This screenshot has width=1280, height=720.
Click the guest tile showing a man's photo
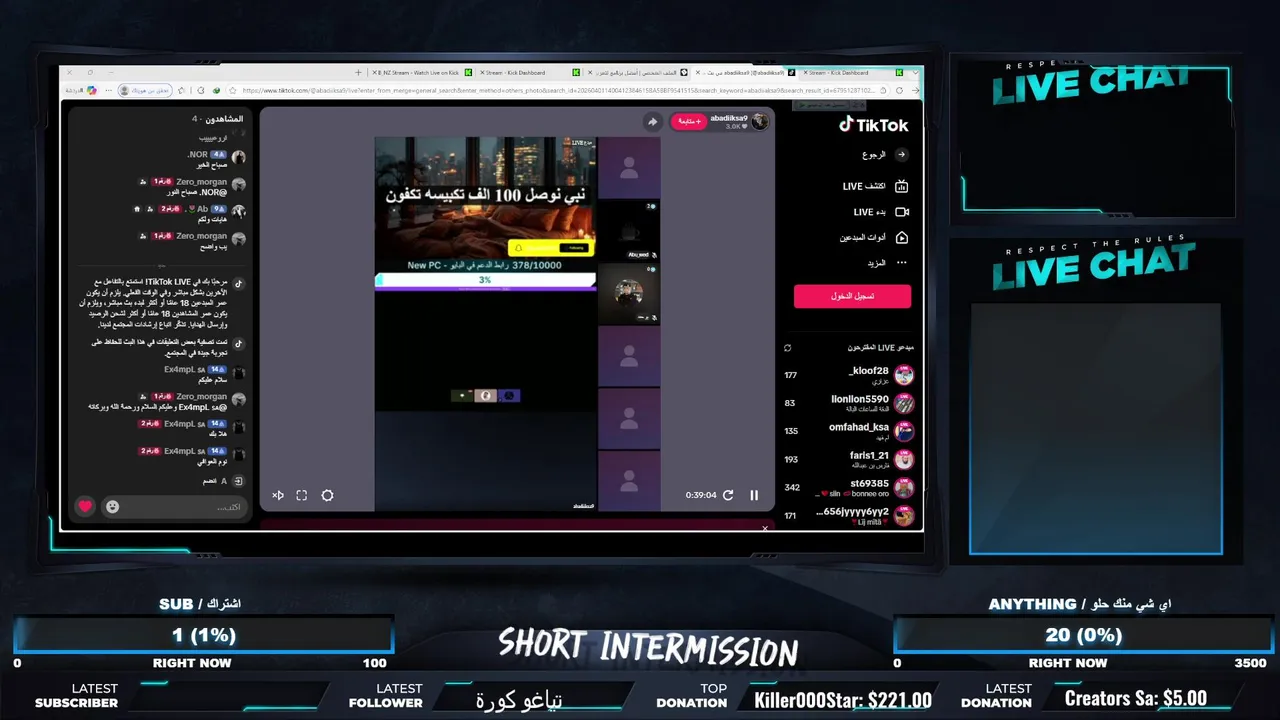[x=629, y=294]
